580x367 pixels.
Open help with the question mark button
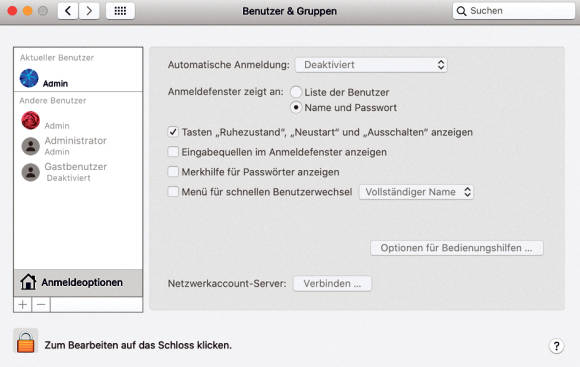pyautogui.click(x=556, y=346)
